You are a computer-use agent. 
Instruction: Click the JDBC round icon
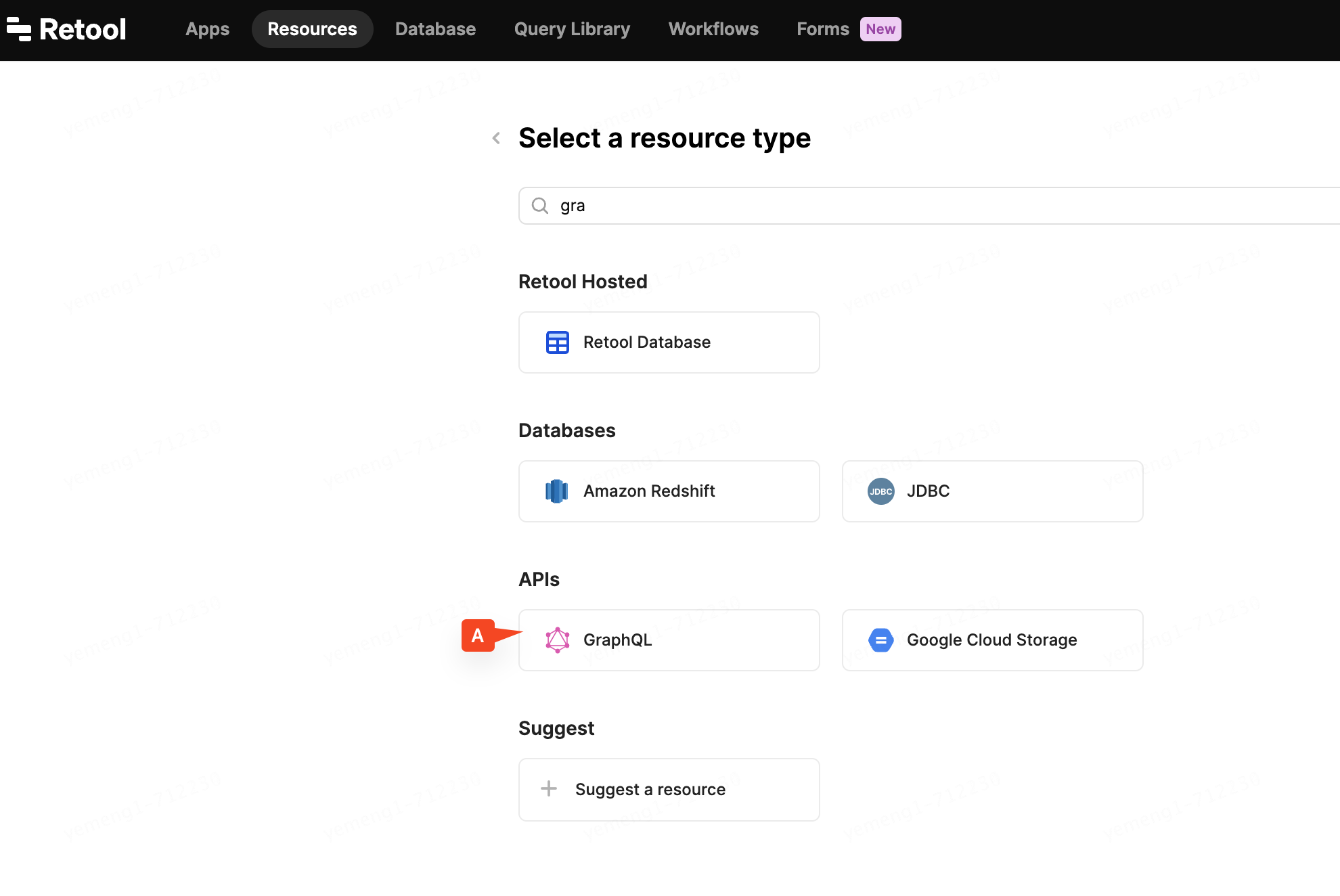(x=880, y=491)
